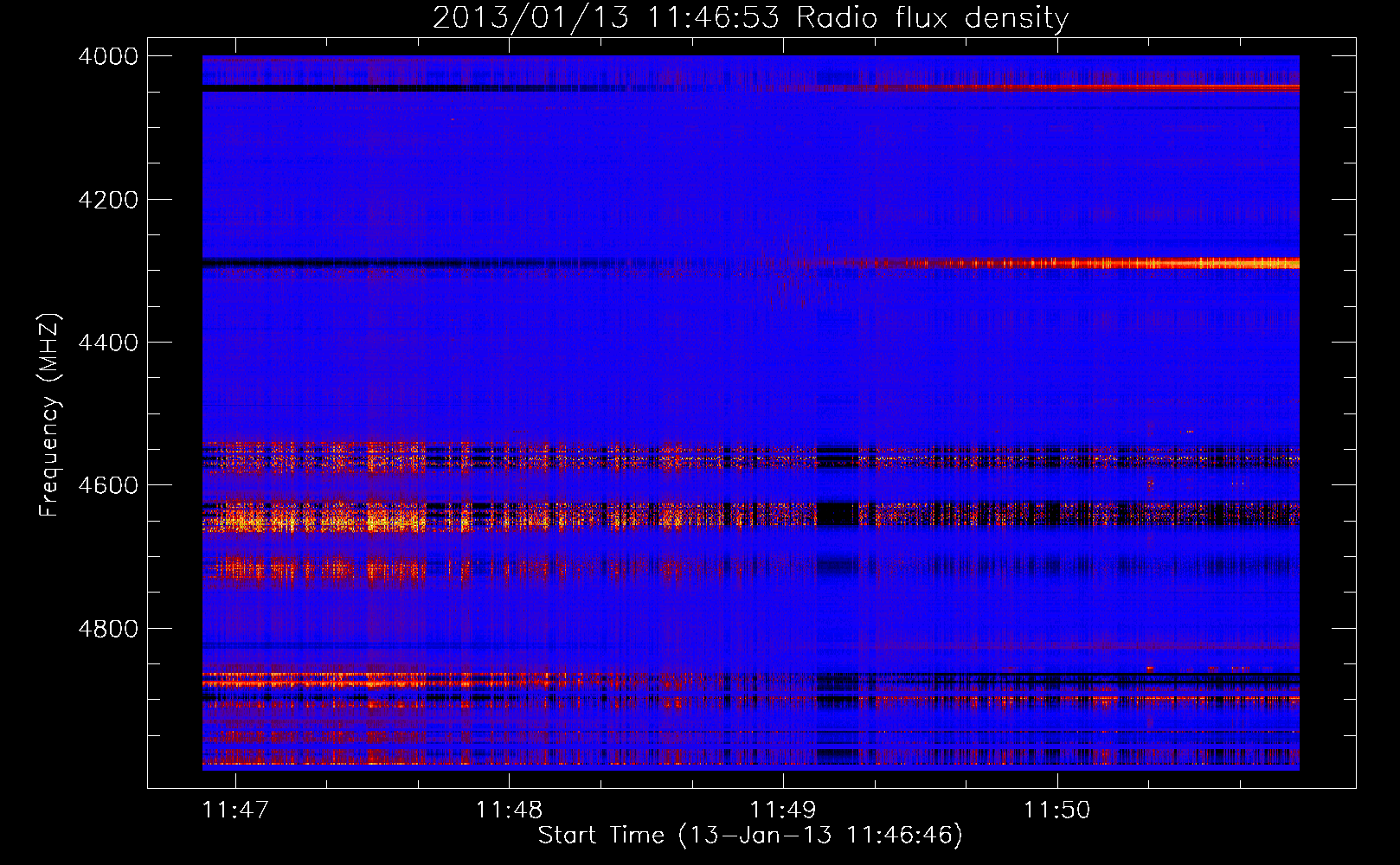Click the 4600 frequency axis label
This screenshot has height=865, width=1400.
click(108, 485)
